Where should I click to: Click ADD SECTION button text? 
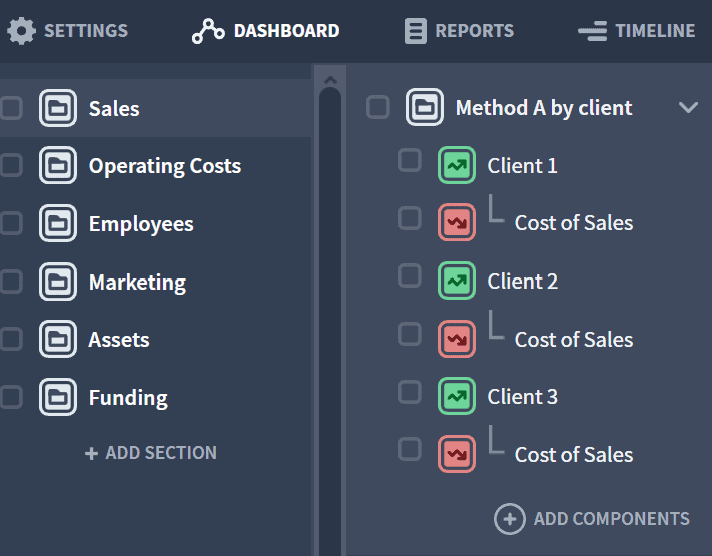(161, 453)
